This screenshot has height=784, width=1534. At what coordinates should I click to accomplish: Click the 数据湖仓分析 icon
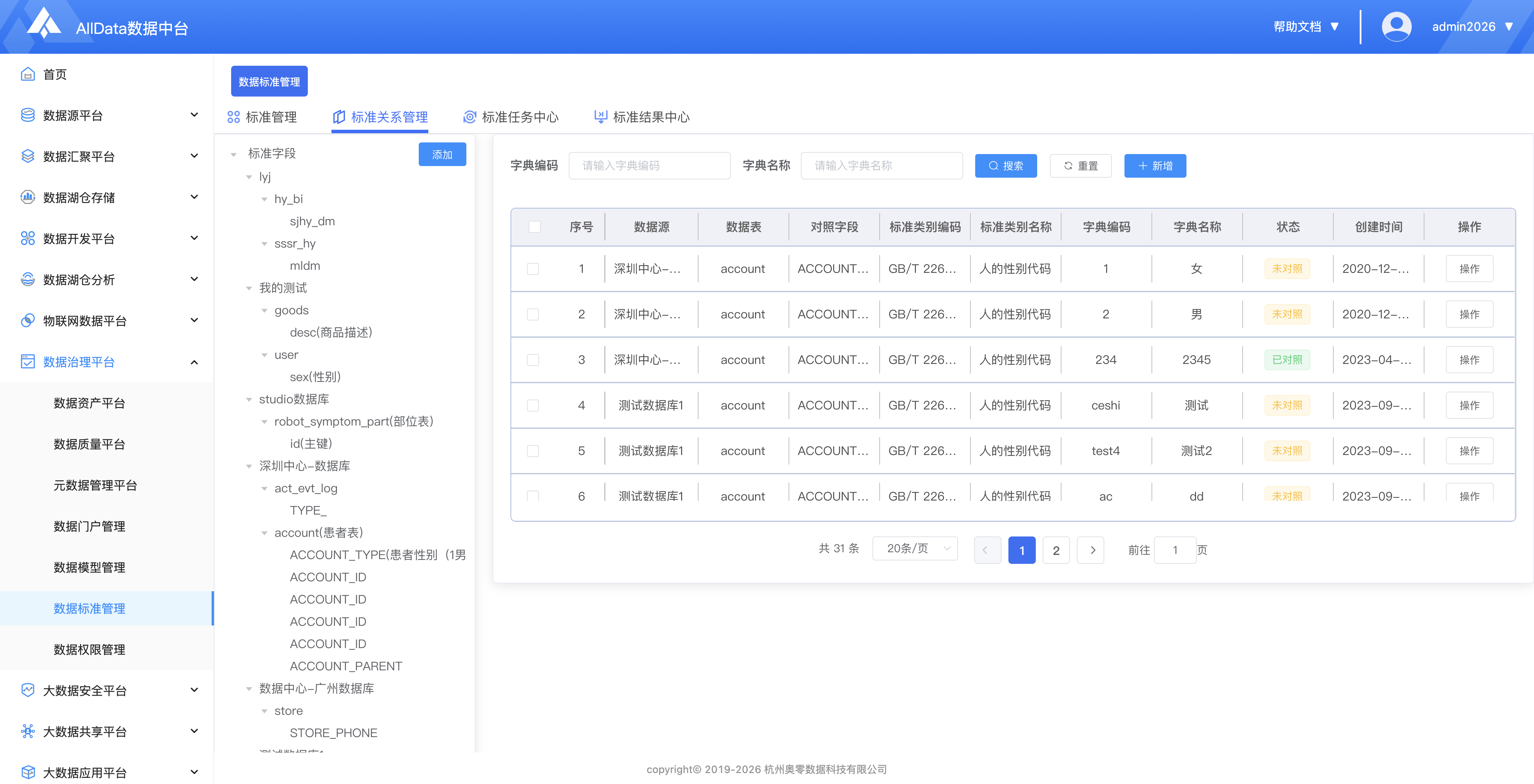27,279
